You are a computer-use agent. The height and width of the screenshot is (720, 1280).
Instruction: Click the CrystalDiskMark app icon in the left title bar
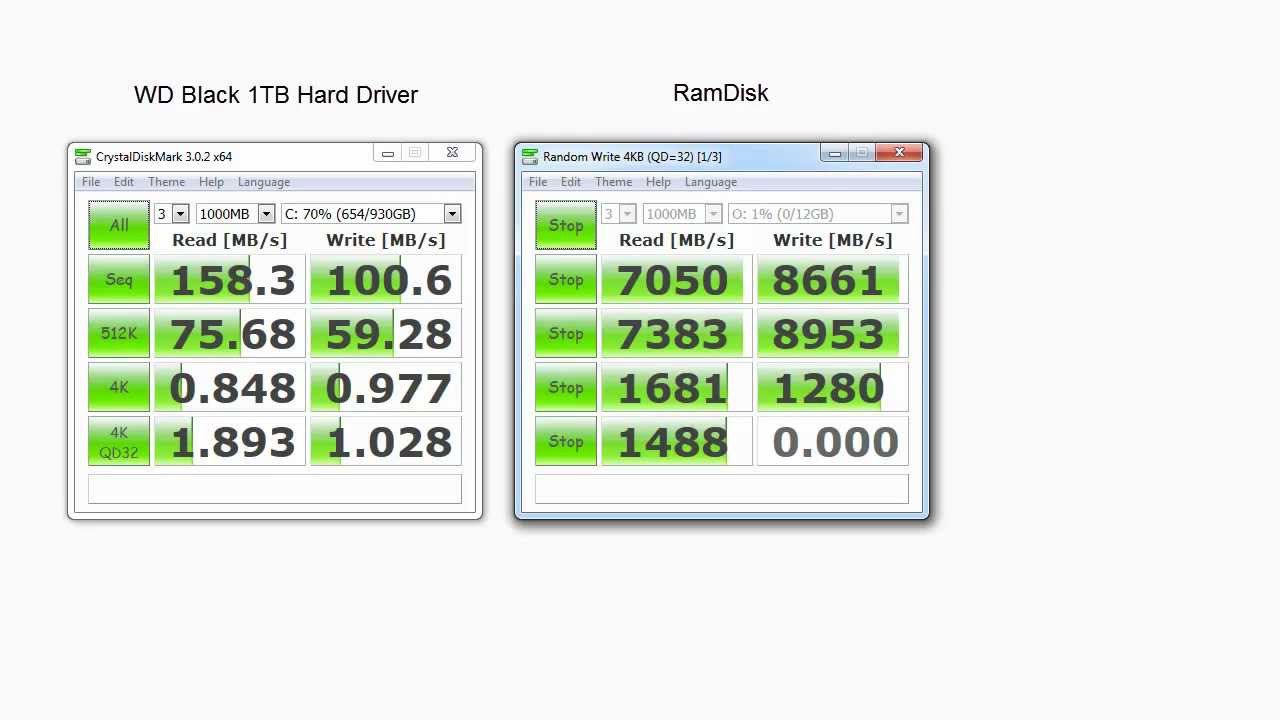(83, 156)
